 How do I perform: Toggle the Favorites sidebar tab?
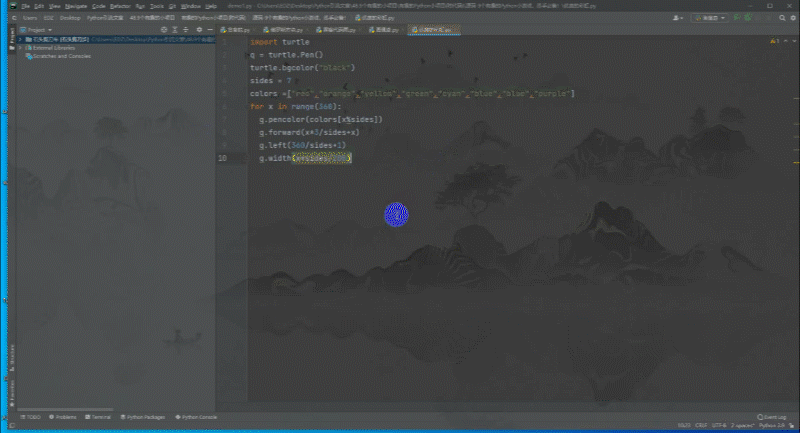pos(12,393)
